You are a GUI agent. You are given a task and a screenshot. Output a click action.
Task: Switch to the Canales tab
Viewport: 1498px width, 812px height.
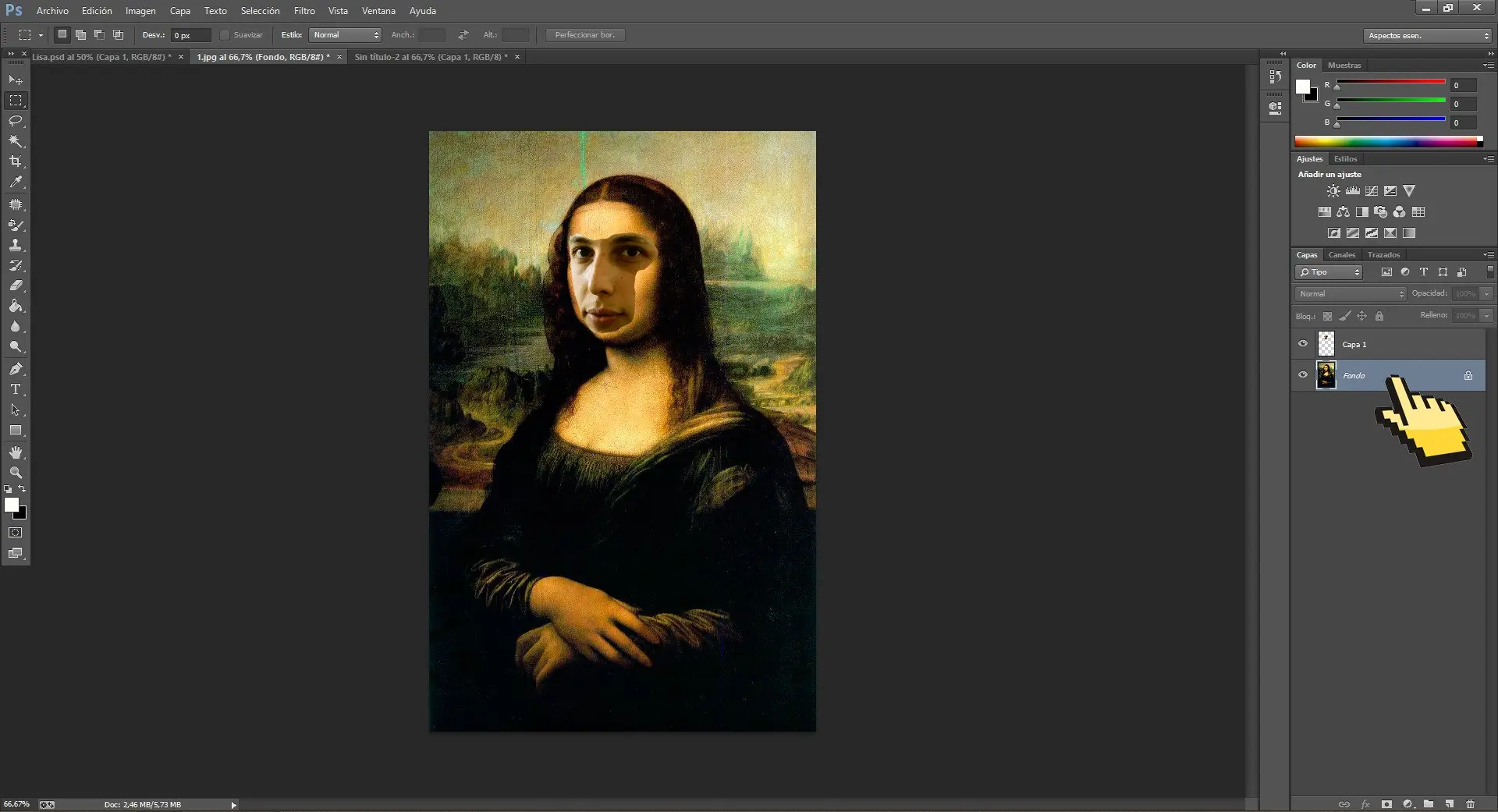1342,255
